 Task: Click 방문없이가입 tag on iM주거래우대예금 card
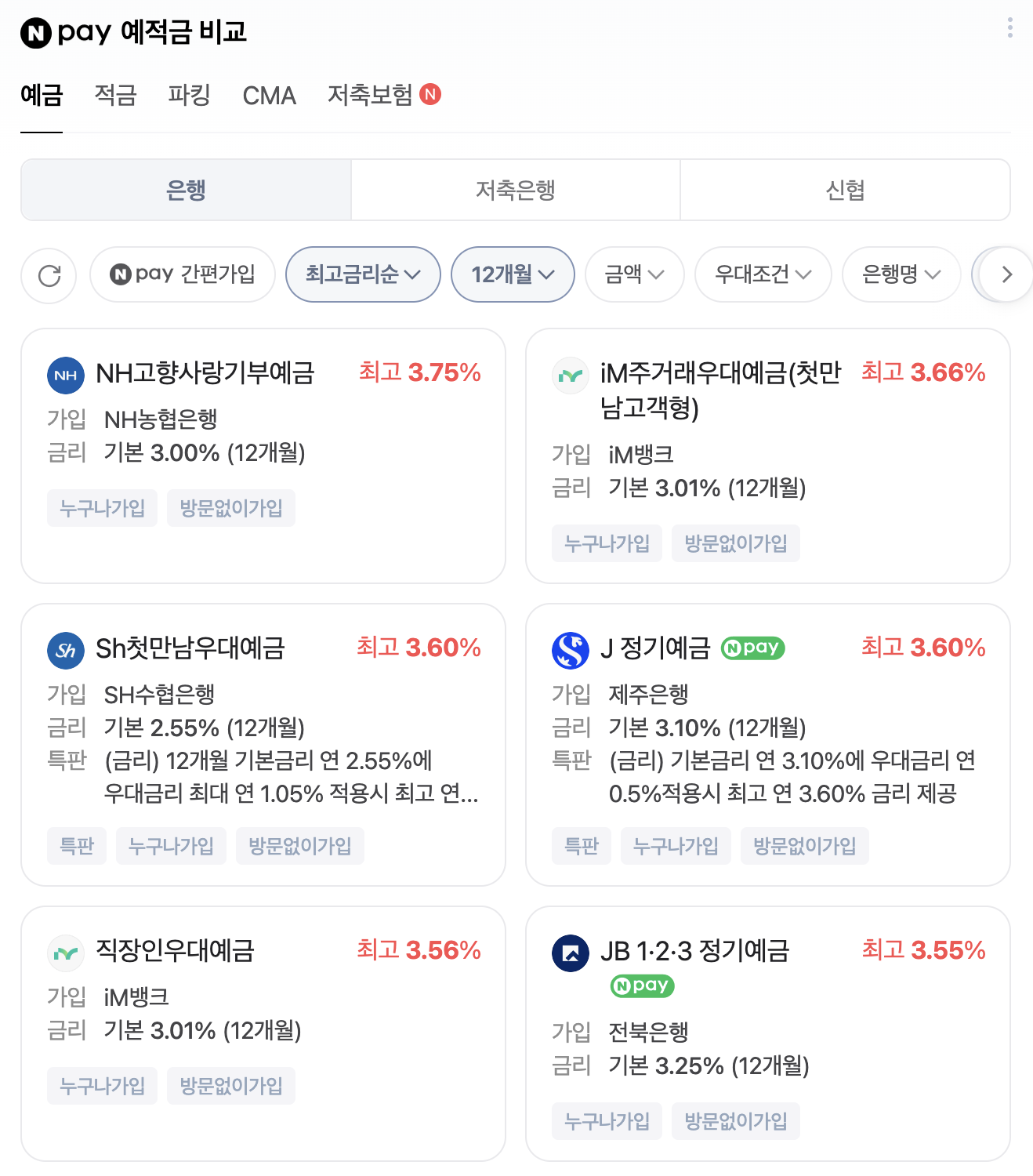[736, 543]
